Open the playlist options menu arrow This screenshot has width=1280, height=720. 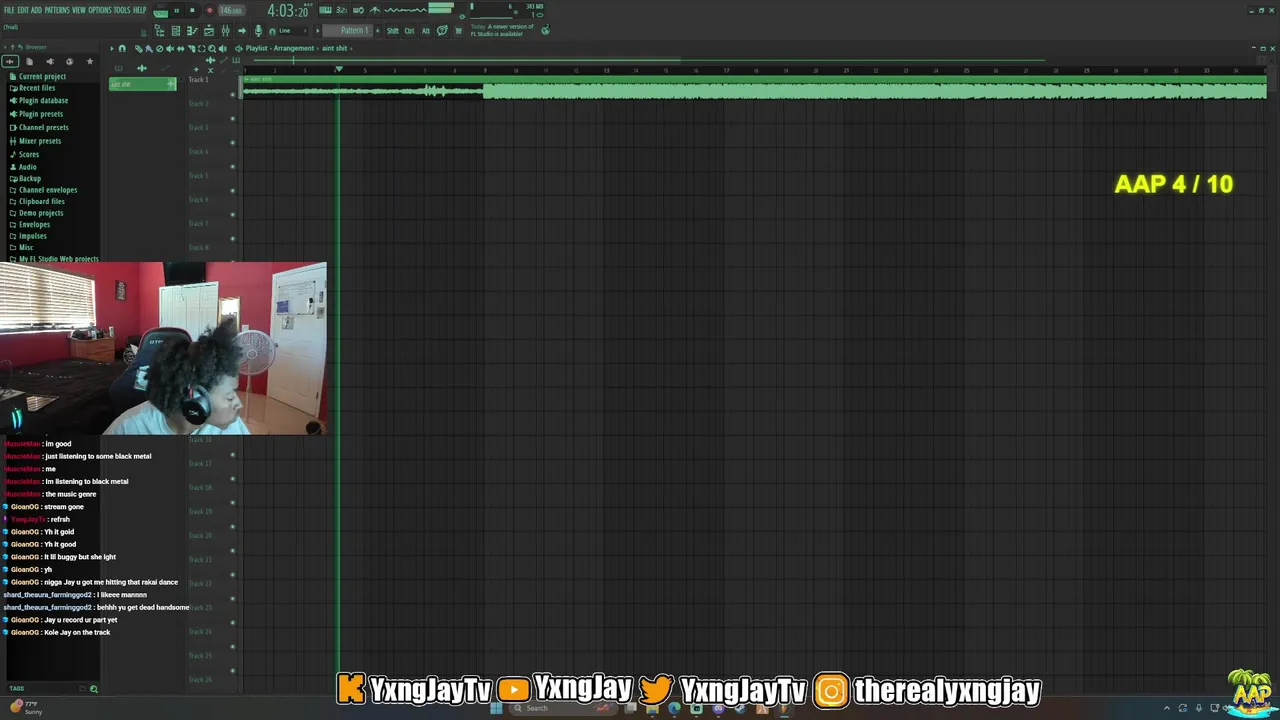pyautogui.click(x=111, y=48)
